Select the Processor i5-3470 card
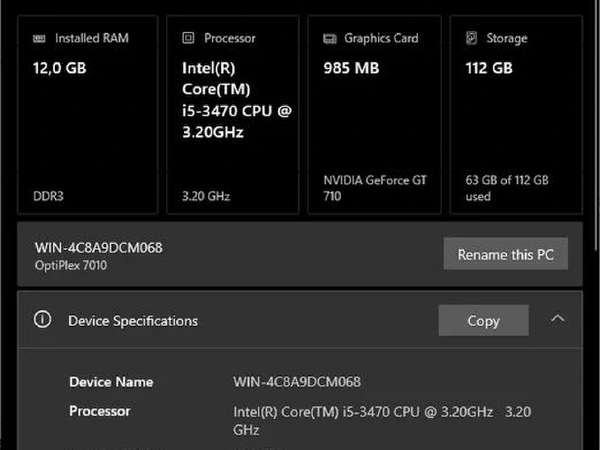The height and width of the screenshot is (450, 600). [233, 115]
